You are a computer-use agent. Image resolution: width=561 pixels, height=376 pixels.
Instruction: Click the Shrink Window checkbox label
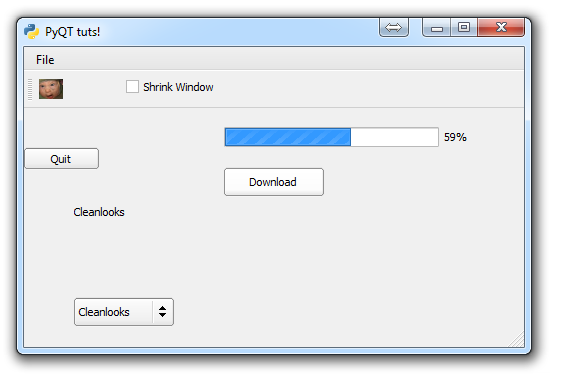tap(178, 87)
